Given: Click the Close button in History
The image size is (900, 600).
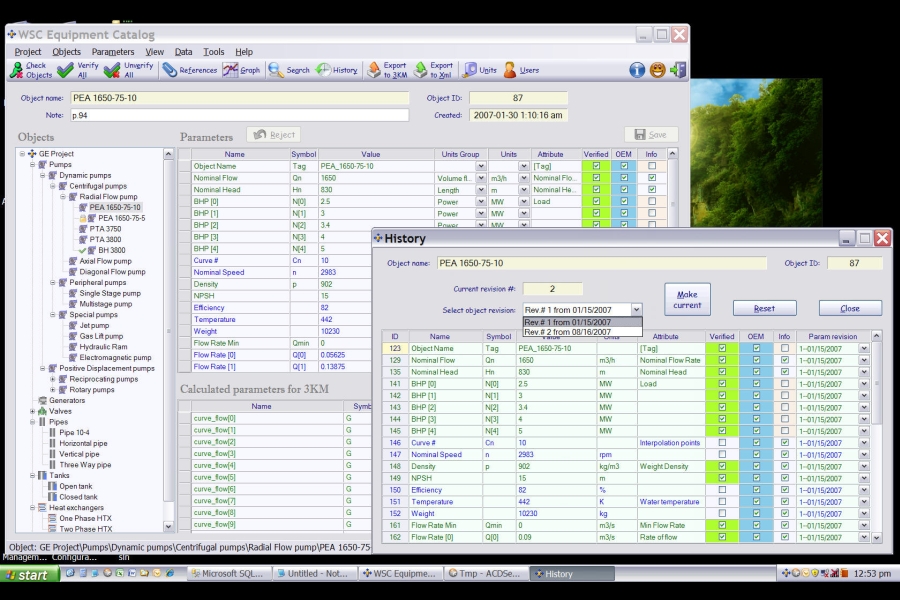Looking at the screenshot, I should pos(850,308).
